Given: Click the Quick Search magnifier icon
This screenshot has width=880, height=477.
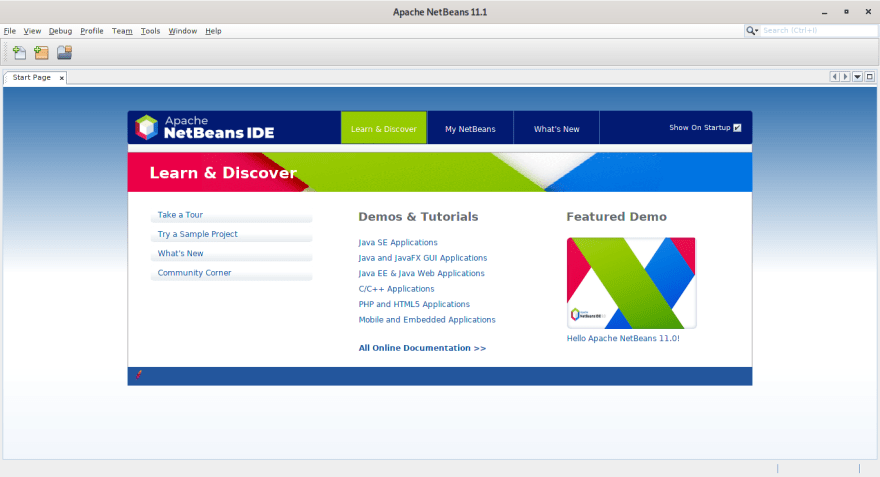Looking at the screenshot, I should (751, 31).
